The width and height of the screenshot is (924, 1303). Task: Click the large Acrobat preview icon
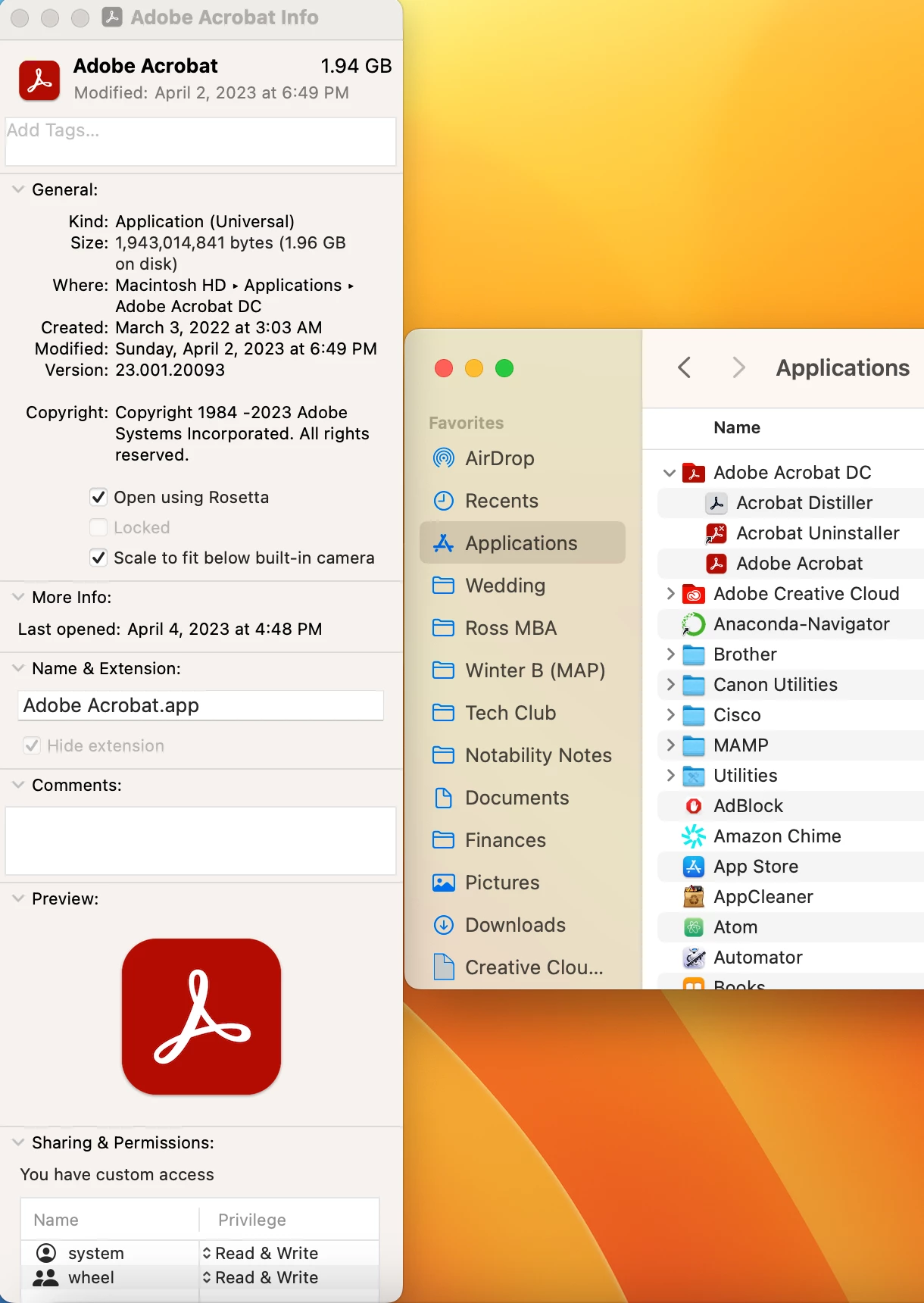click(201, 1017)
